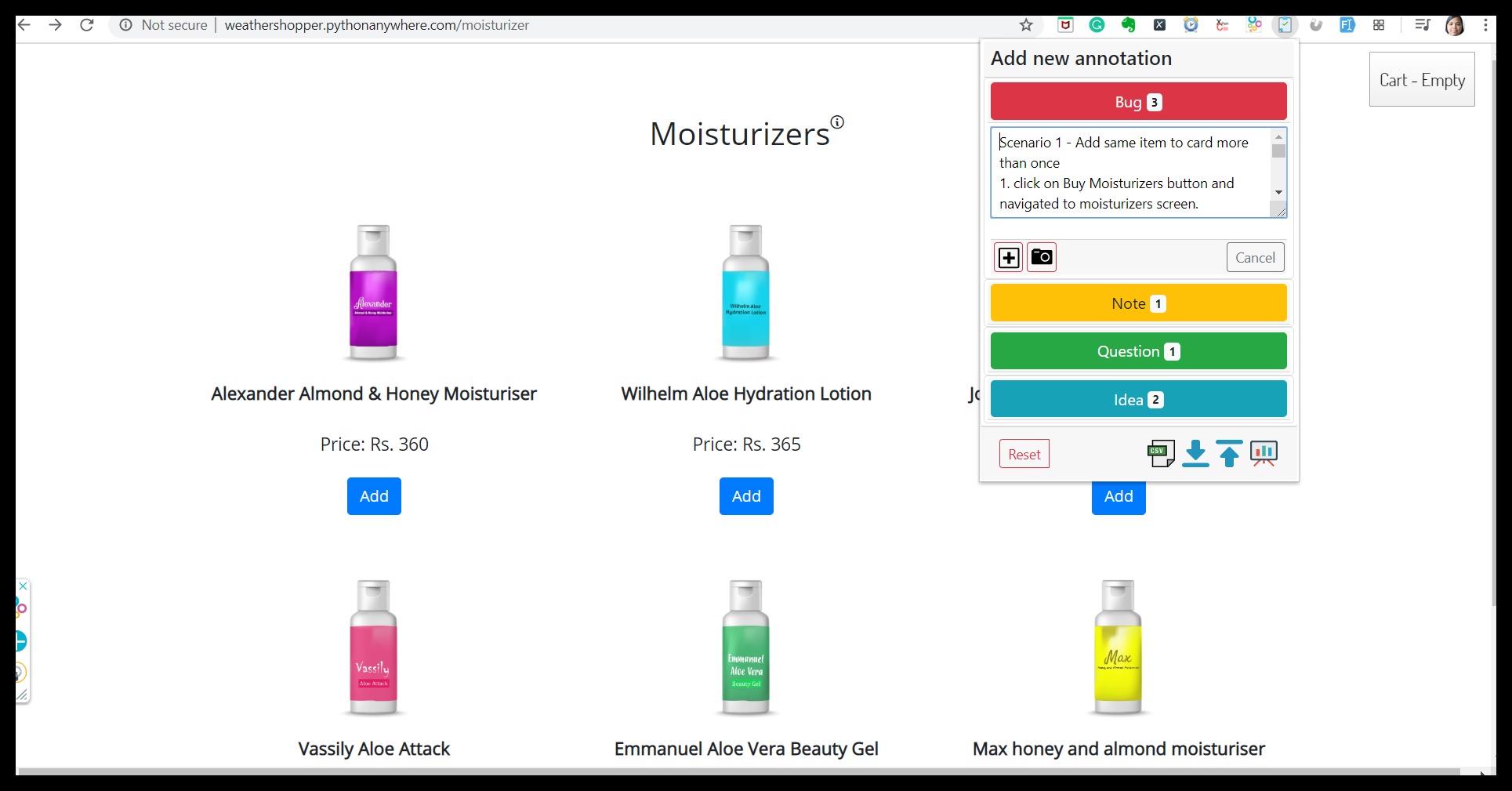Select the green Question annotation type
The height and width of the screenshot is (791, 1512).
click(1138, 351)
